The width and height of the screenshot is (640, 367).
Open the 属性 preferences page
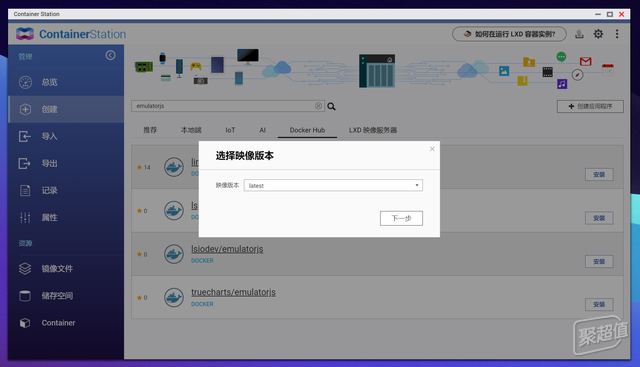pyautogui.click(x=66, y=217)
